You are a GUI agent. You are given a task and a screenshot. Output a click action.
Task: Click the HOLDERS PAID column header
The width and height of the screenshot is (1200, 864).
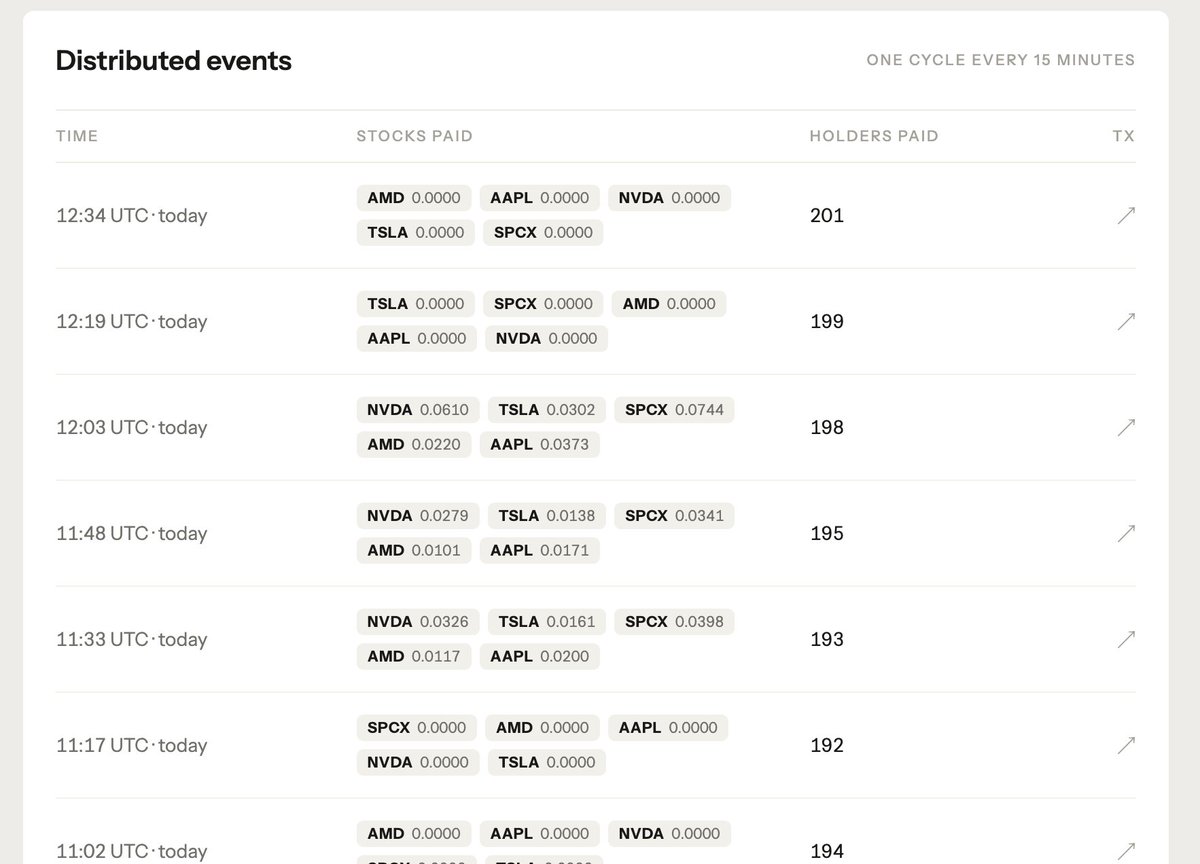point(874,136)
